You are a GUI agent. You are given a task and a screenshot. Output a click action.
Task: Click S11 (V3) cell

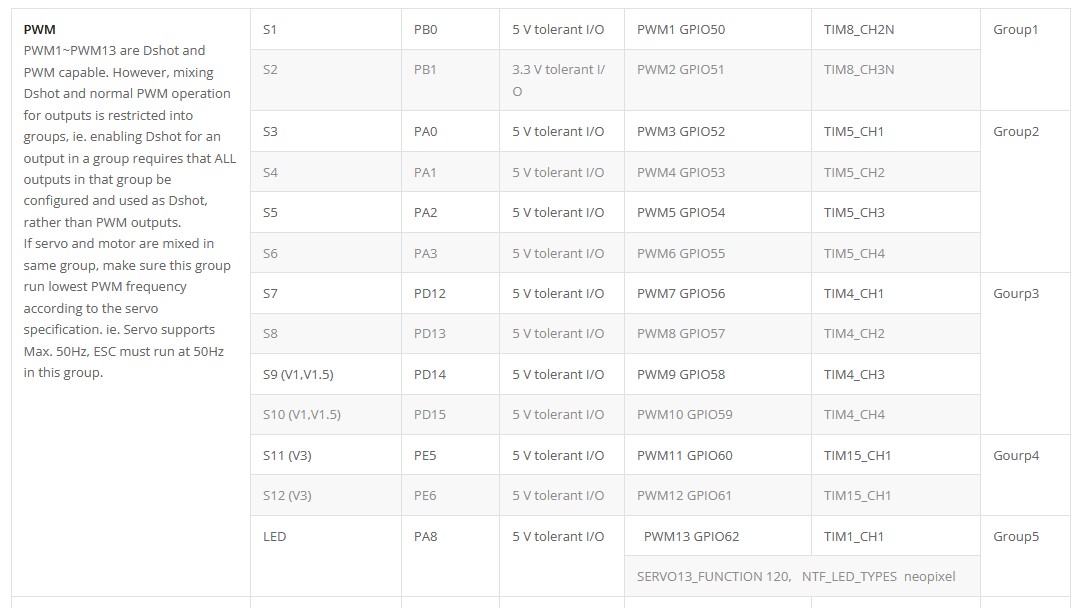tap(326, 455)
